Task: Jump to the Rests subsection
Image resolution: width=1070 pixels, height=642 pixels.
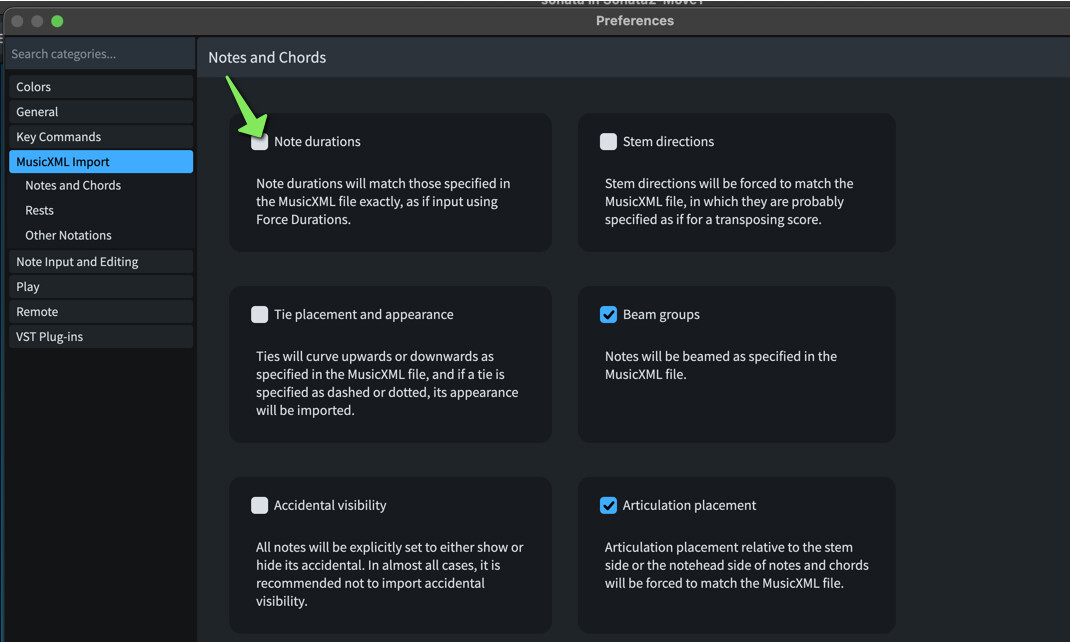Action: point(40,210)
